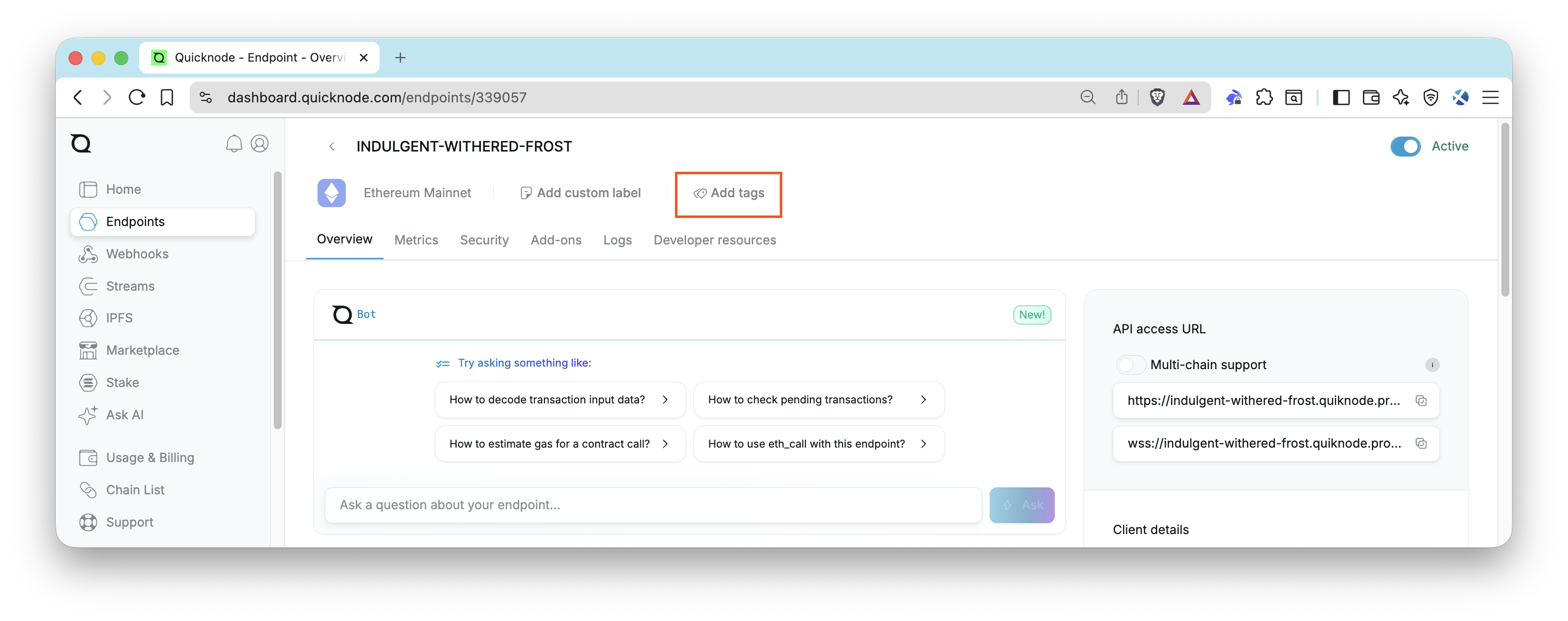Copy the HTTPS API access URL
Screen dimensions: 1568x621
1421,400
